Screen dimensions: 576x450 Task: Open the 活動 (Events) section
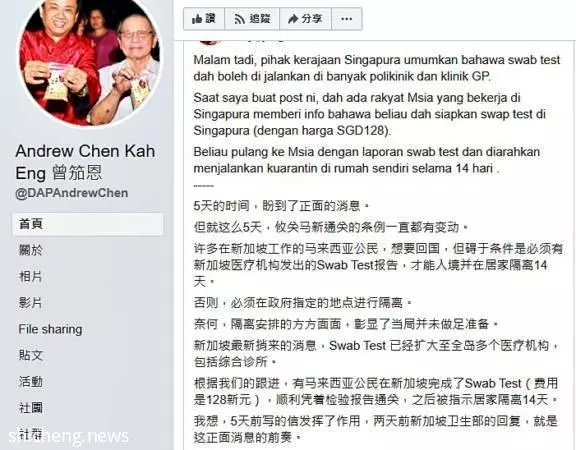31,382
